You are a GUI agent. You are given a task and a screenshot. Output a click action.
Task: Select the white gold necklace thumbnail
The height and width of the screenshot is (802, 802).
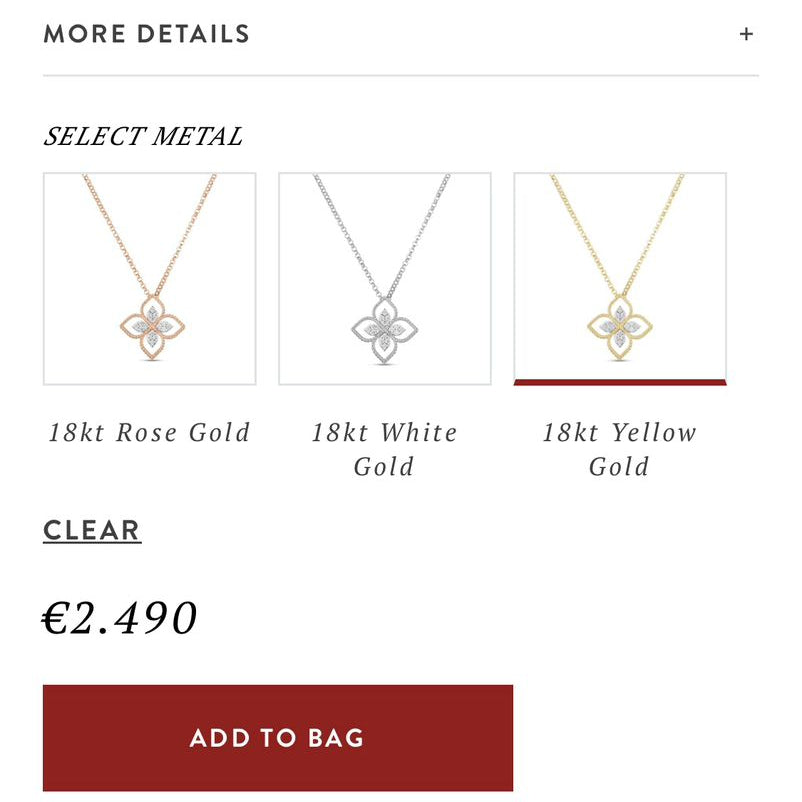click(385, 279)
